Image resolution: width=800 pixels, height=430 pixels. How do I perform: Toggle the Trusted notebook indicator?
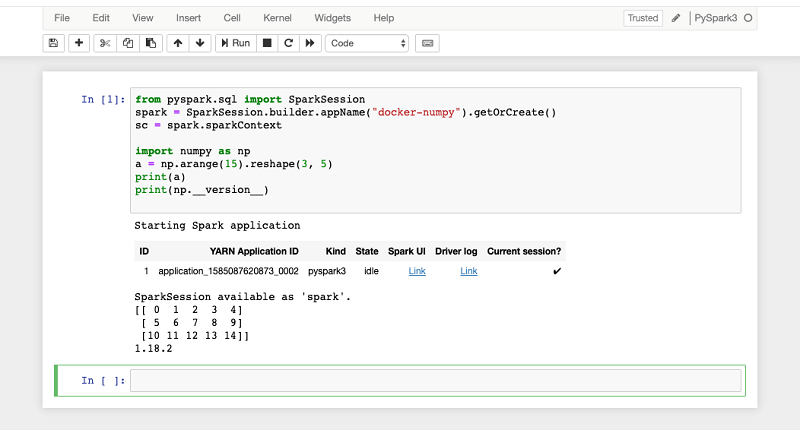pyautogui.click(x=642, y=18)
